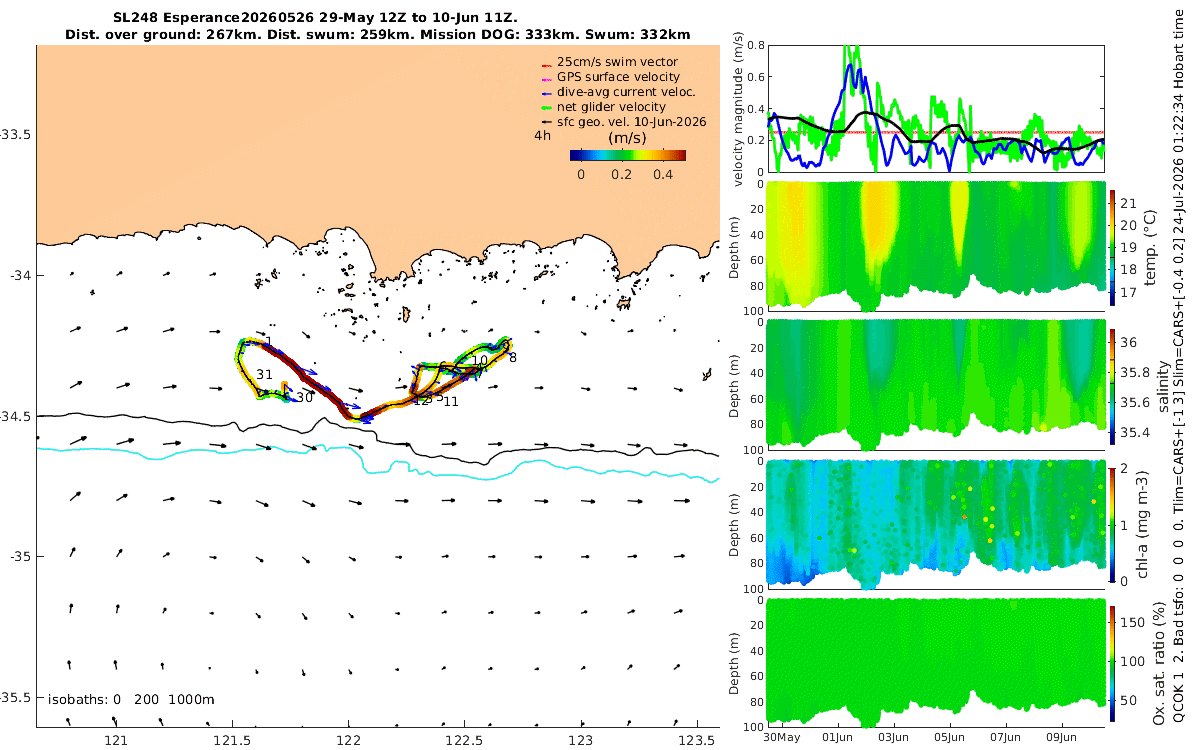The height and width of the screenshot is (750, 1200).
Task: Click the -33.5 latitude tick label
Action: coord(16,135)
